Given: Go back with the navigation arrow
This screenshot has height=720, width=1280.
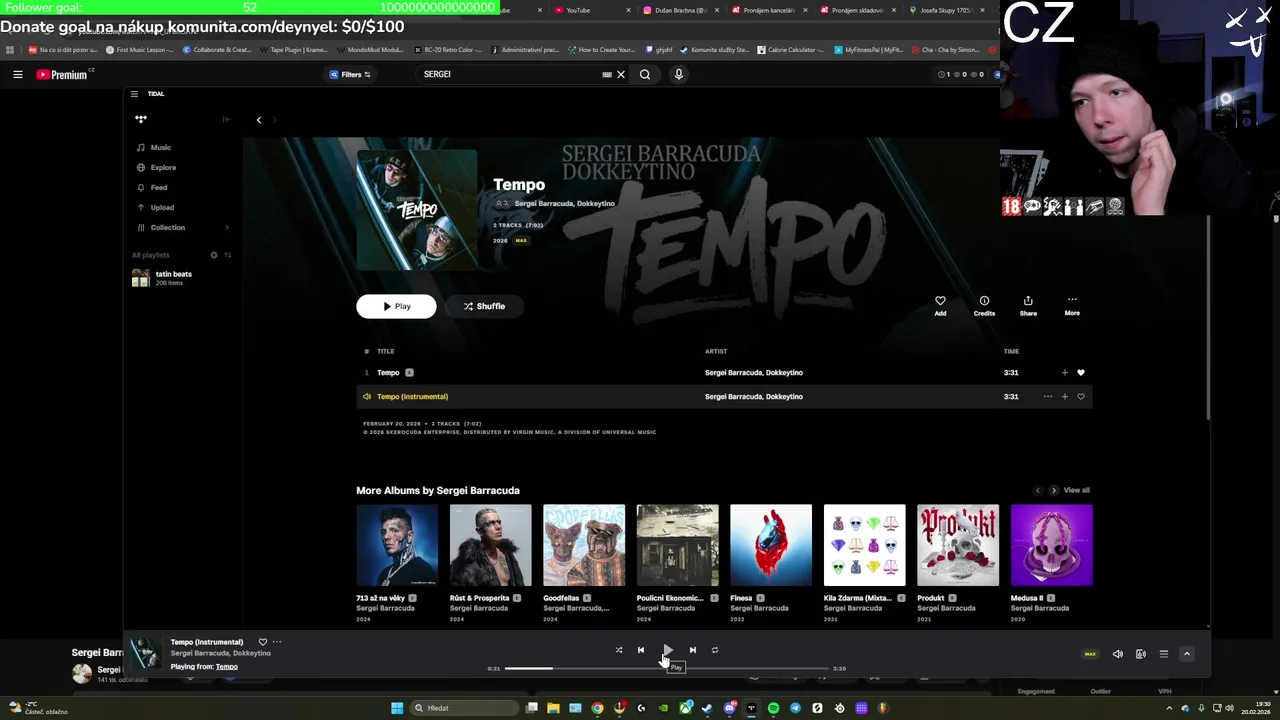Looking at the screenshot, I should pos(258,120).
